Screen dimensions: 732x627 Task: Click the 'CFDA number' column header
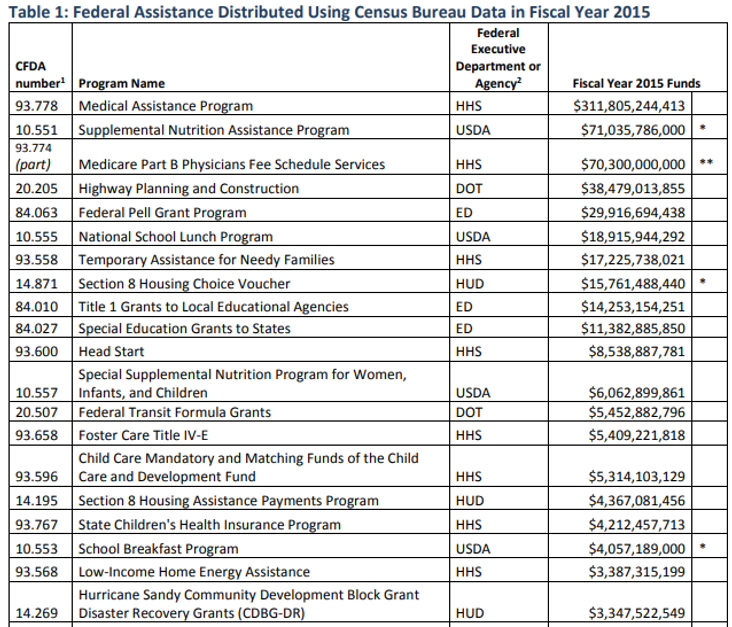[38, 75]
